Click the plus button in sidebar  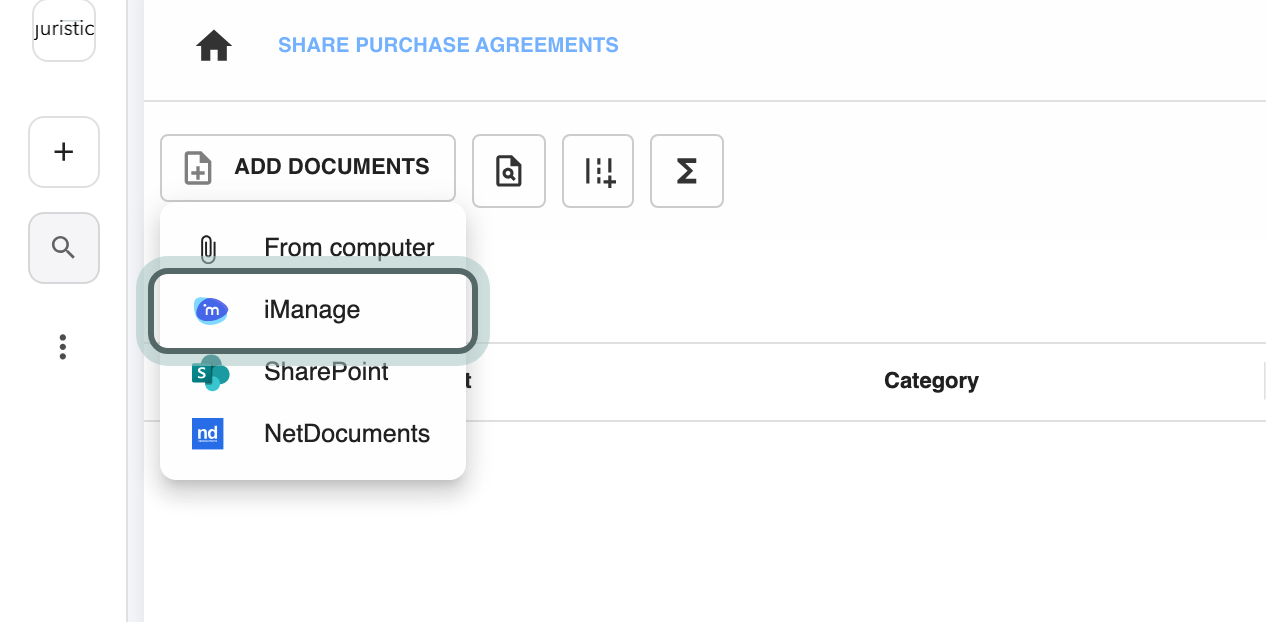click(64, 152)
